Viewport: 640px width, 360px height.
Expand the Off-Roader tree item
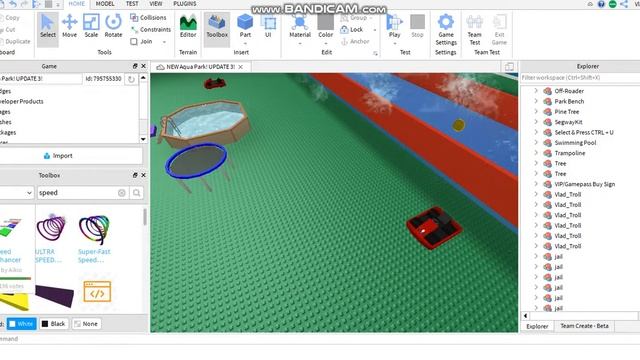tap(536, 91)
